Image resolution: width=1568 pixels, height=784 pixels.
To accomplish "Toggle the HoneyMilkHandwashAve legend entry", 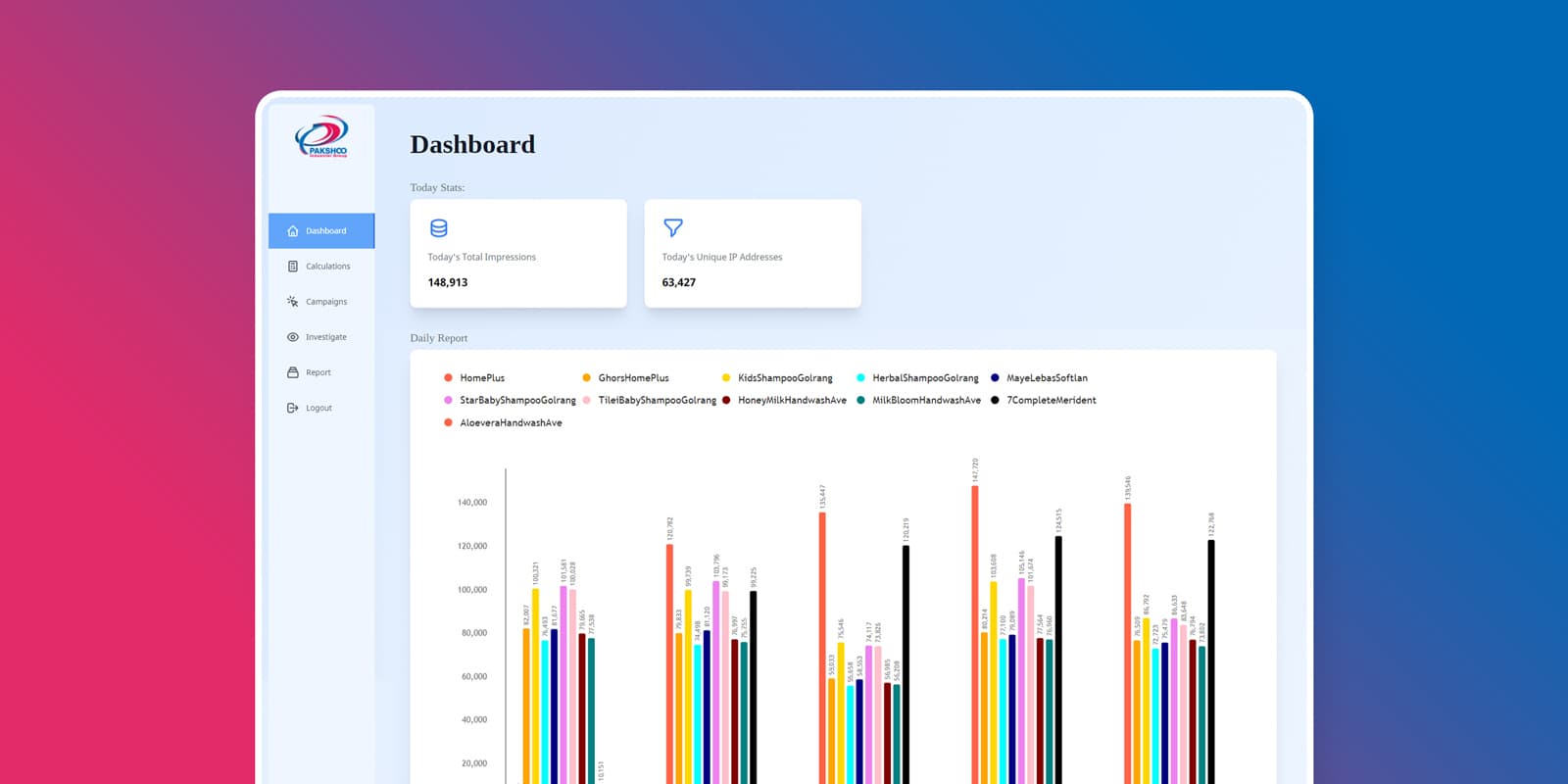I will [784, 401].
